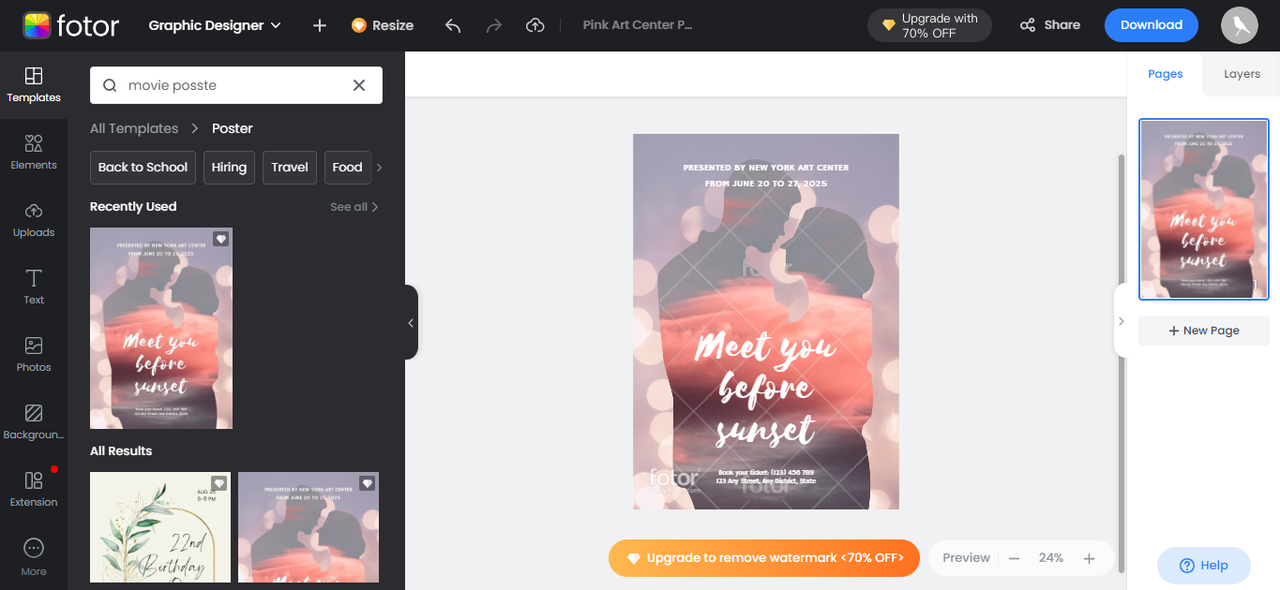Filter by Travel tag
The height and width of the screenshot is (590, 1280).
pos(290,167)
